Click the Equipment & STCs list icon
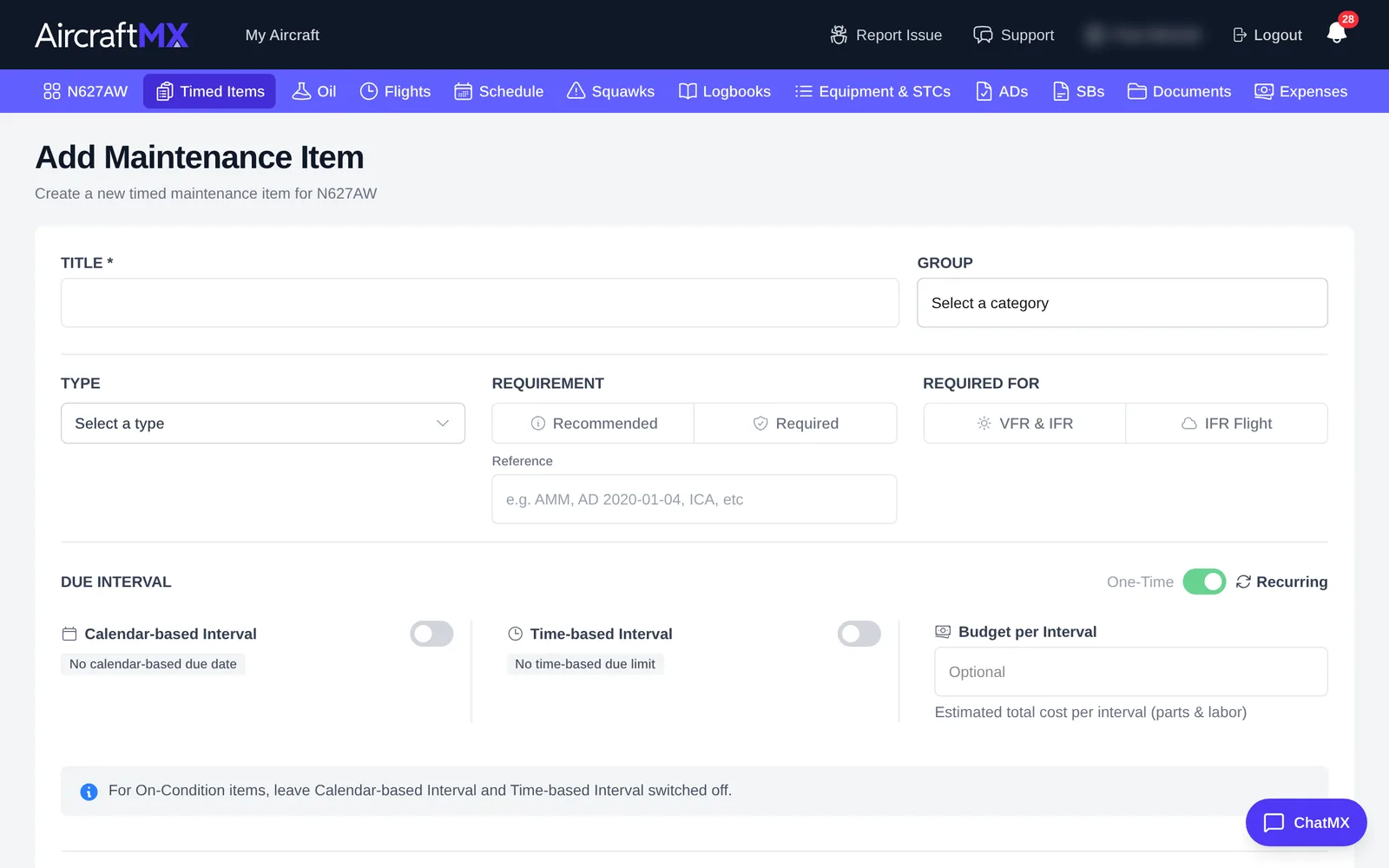 (x=804, y=91)
